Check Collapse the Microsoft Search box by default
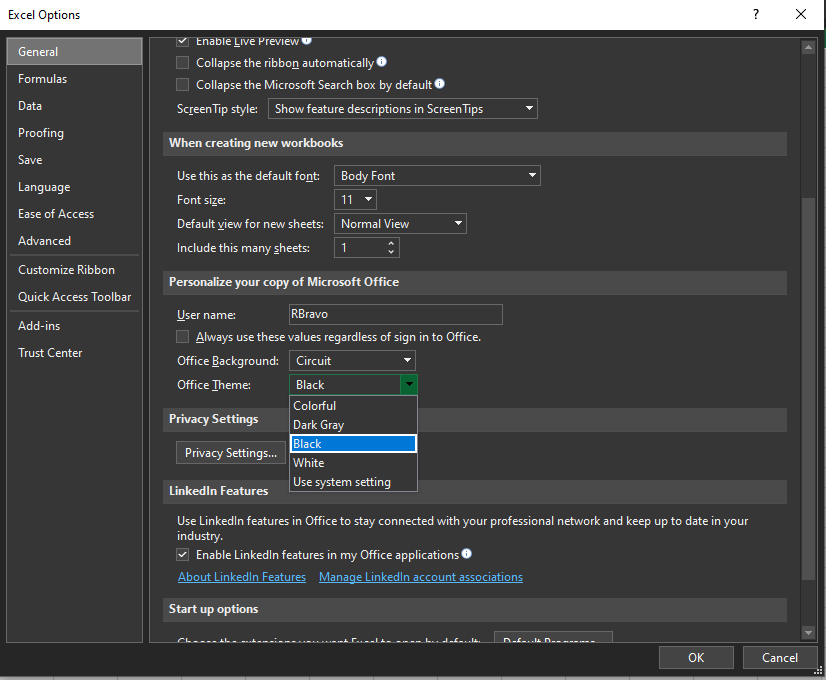This screenshot has width=826, height=680. [x=182, y=84]
